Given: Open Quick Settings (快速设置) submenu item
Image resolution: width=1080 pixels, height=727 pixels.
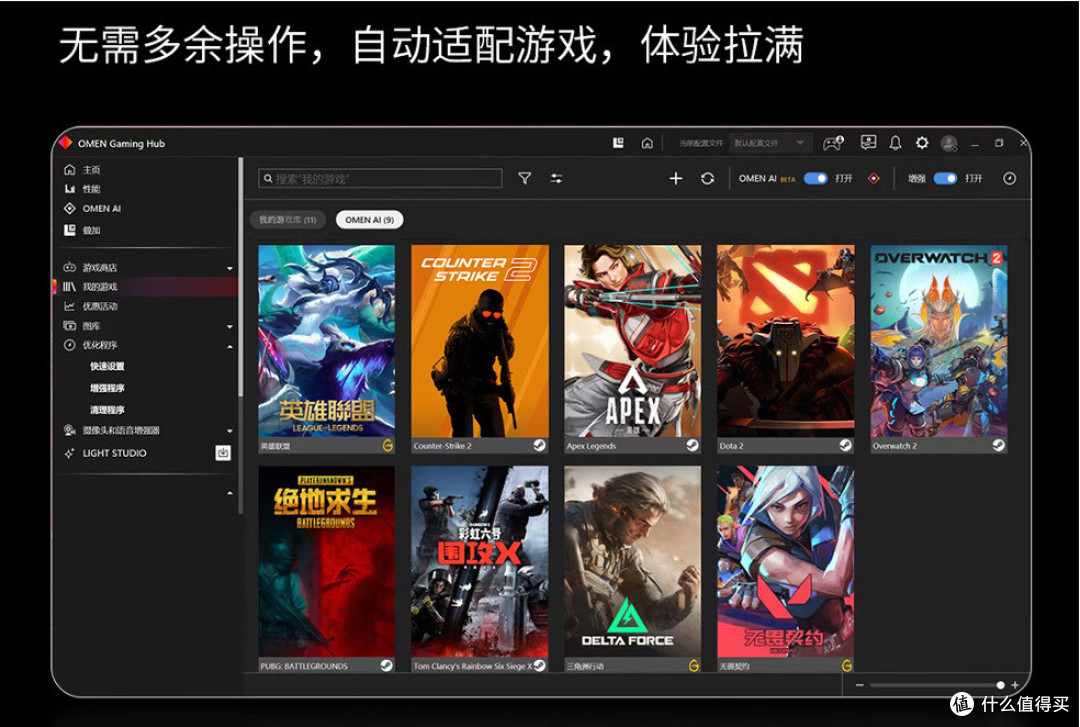Looking at the screenshot, I should pyautogui.click(x=107, y=367).
